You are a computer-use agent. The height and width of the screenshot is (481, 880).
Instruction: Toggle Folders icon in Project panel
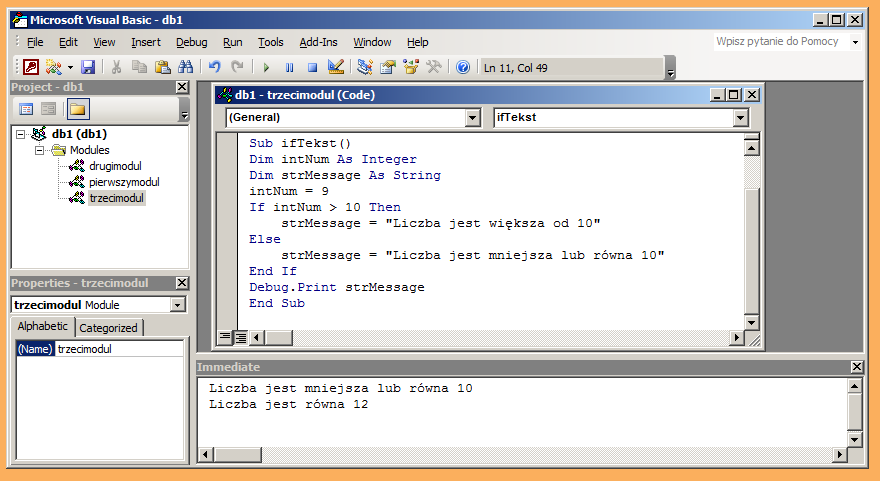78,109
